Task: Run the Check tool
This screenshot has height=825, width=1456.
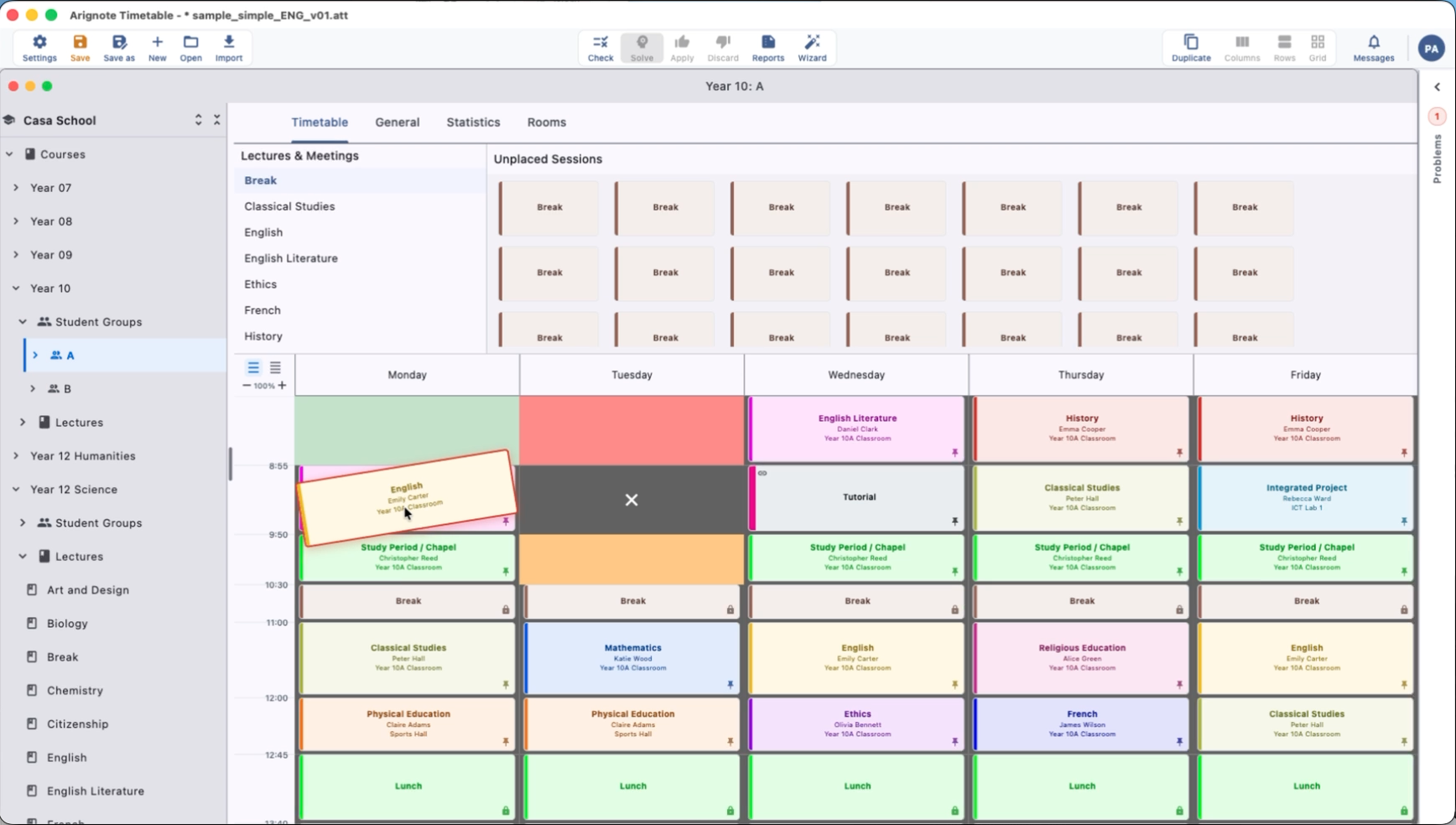Action: (x=601, y=48)
